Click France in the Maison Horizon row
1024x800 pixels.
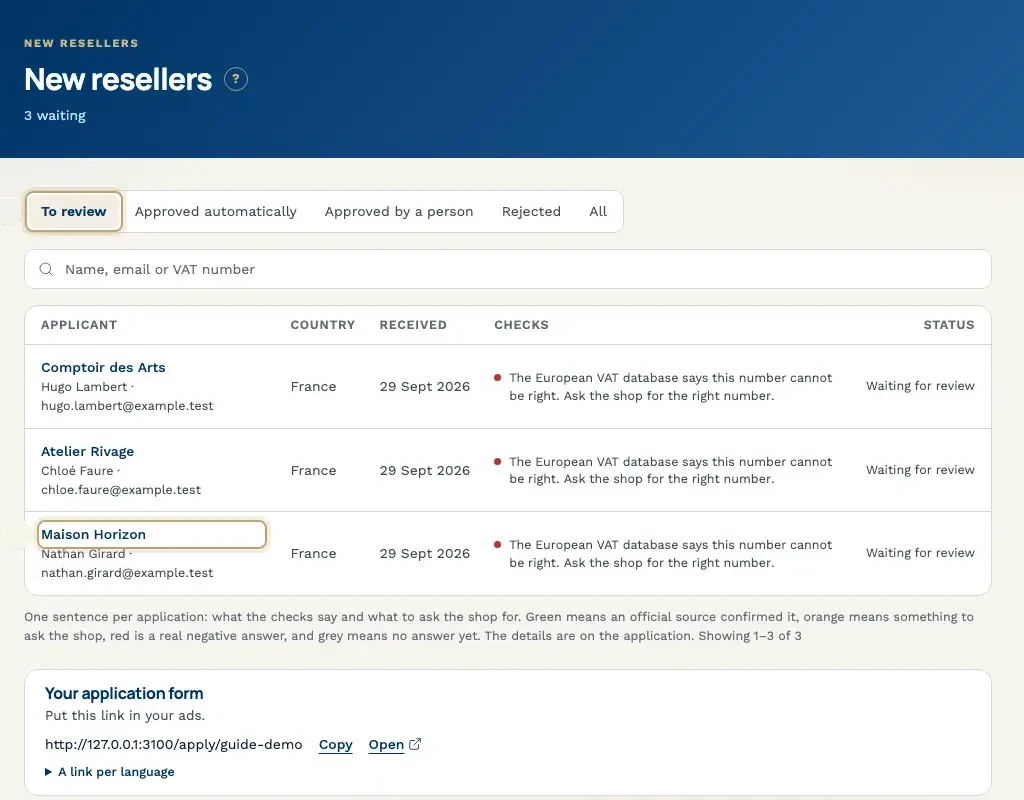313,553
